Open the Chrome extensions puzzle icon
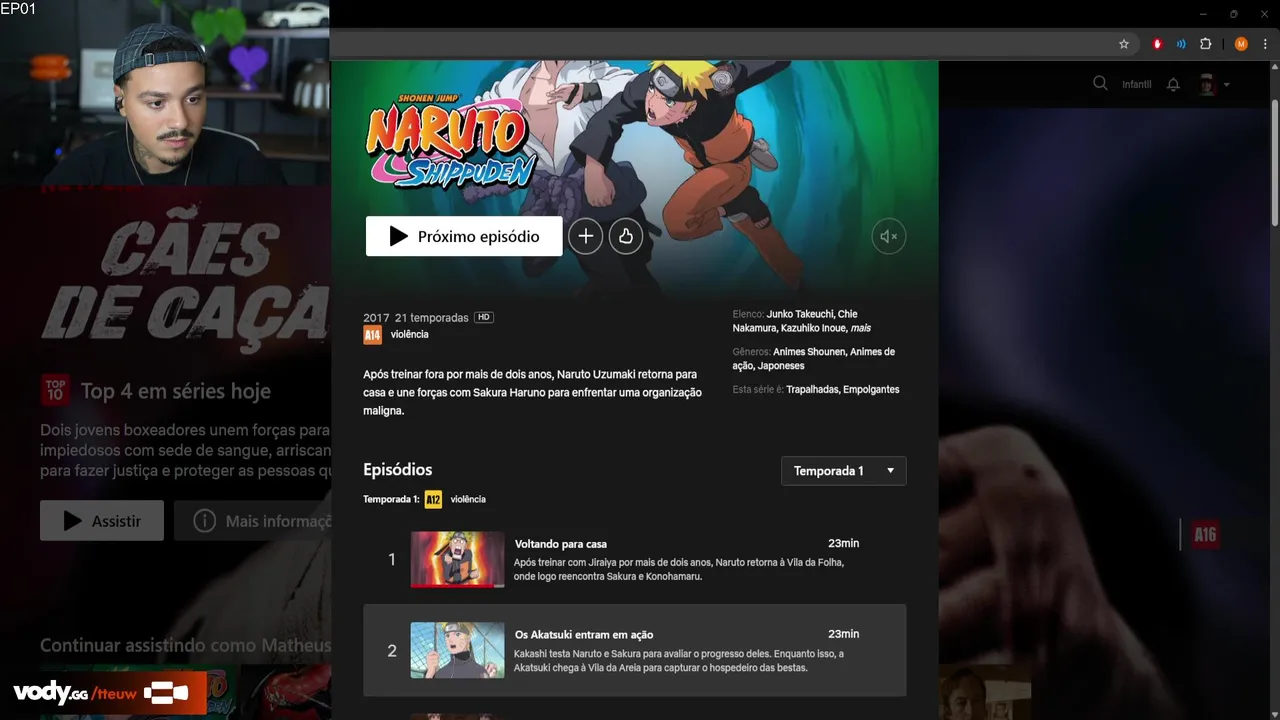 tap(1206, 44)
